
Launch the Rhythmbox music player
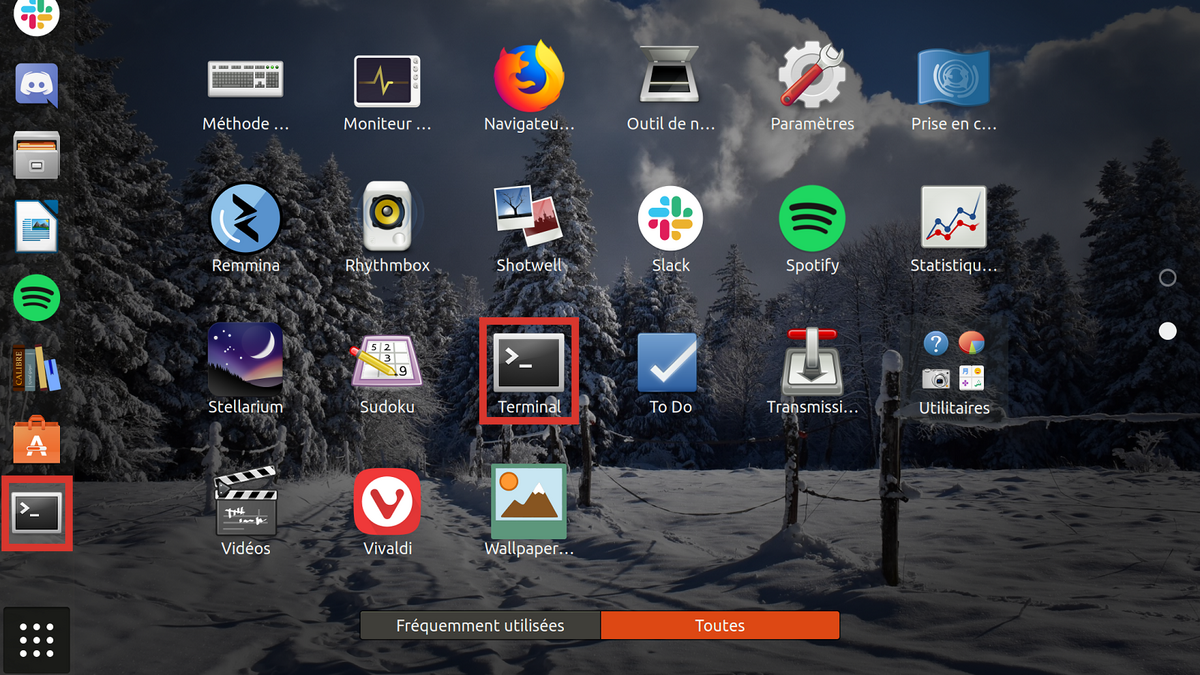tap(387, 216)
